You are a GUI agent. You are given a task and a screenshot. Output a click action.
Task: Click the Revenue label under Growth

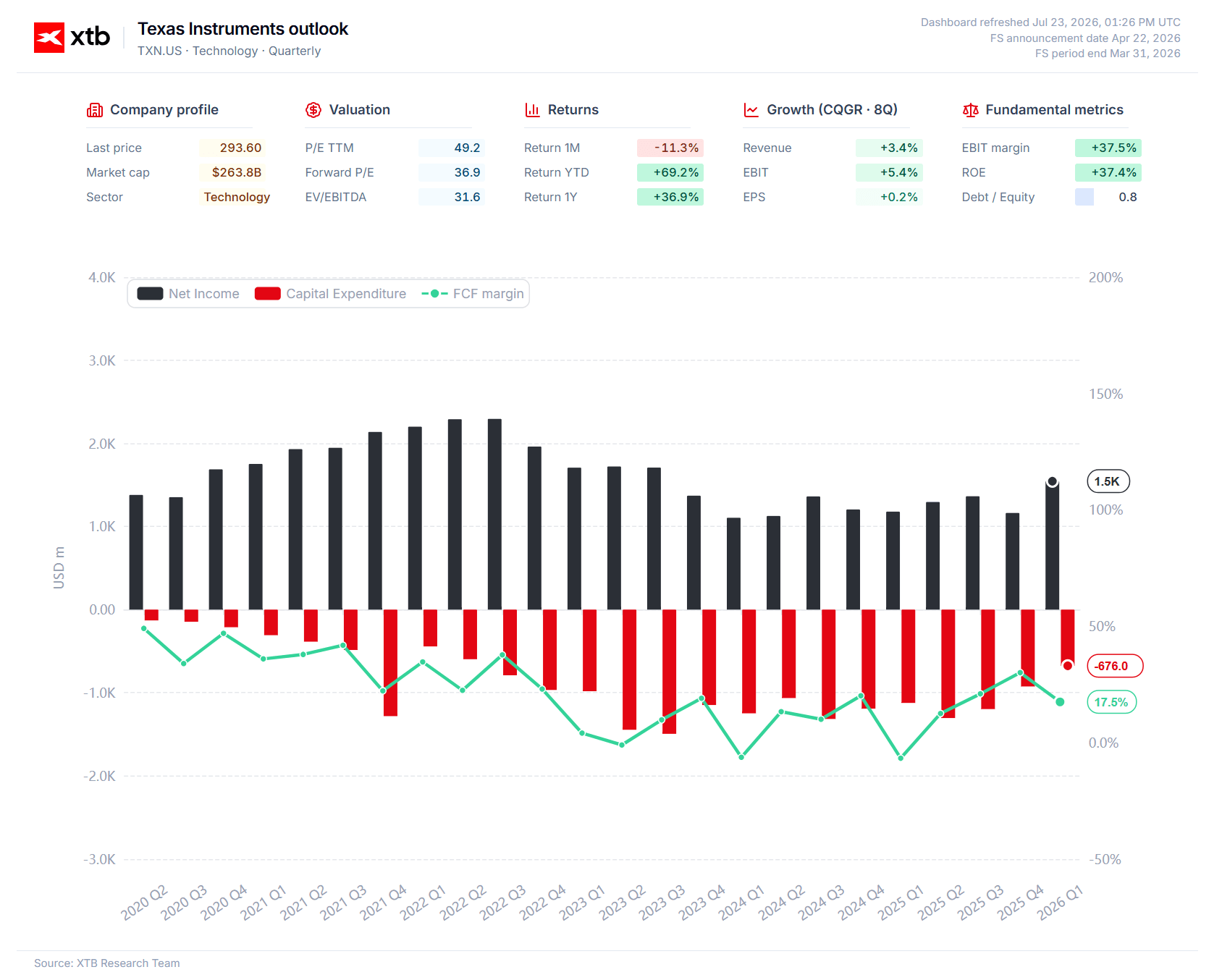coord(767,148)
